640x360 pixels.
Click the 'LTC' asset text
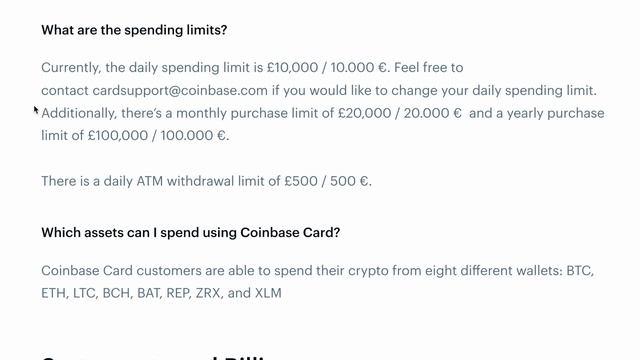coord(84,293)
